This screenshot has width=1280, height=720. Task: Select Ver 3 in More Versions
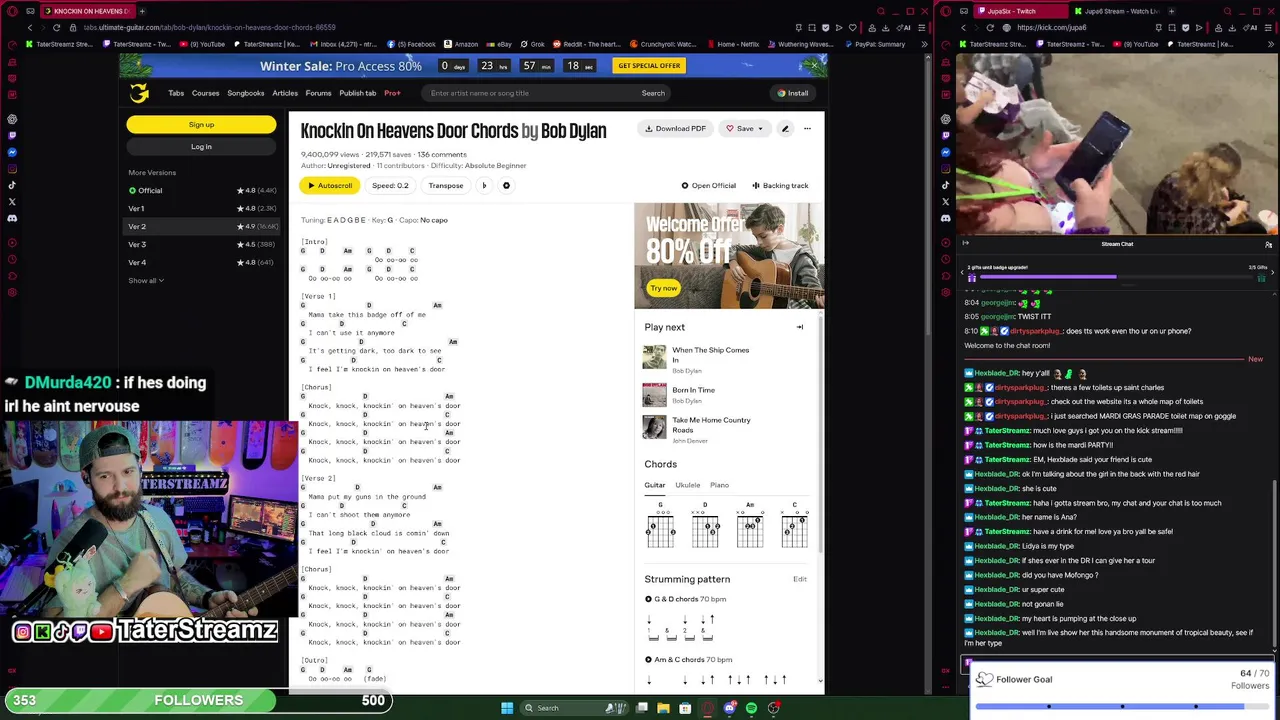[202, 244]
